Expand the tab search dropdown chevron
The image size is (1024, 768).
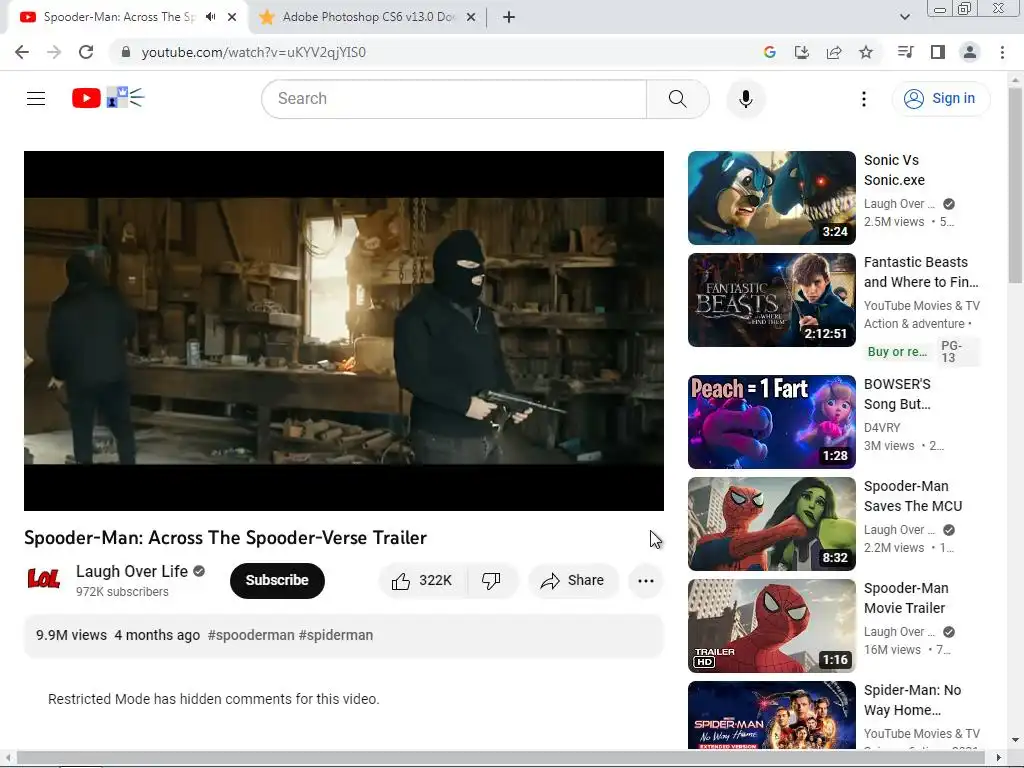(904, 17)
